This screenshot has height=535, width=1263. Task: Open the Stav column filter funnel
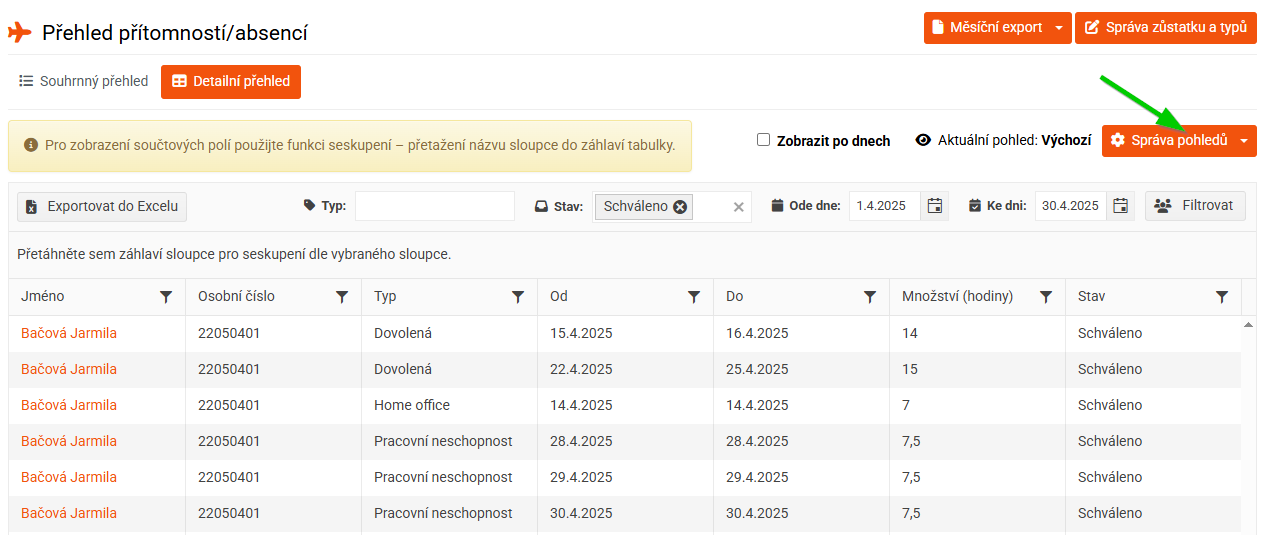[1222, 297]
